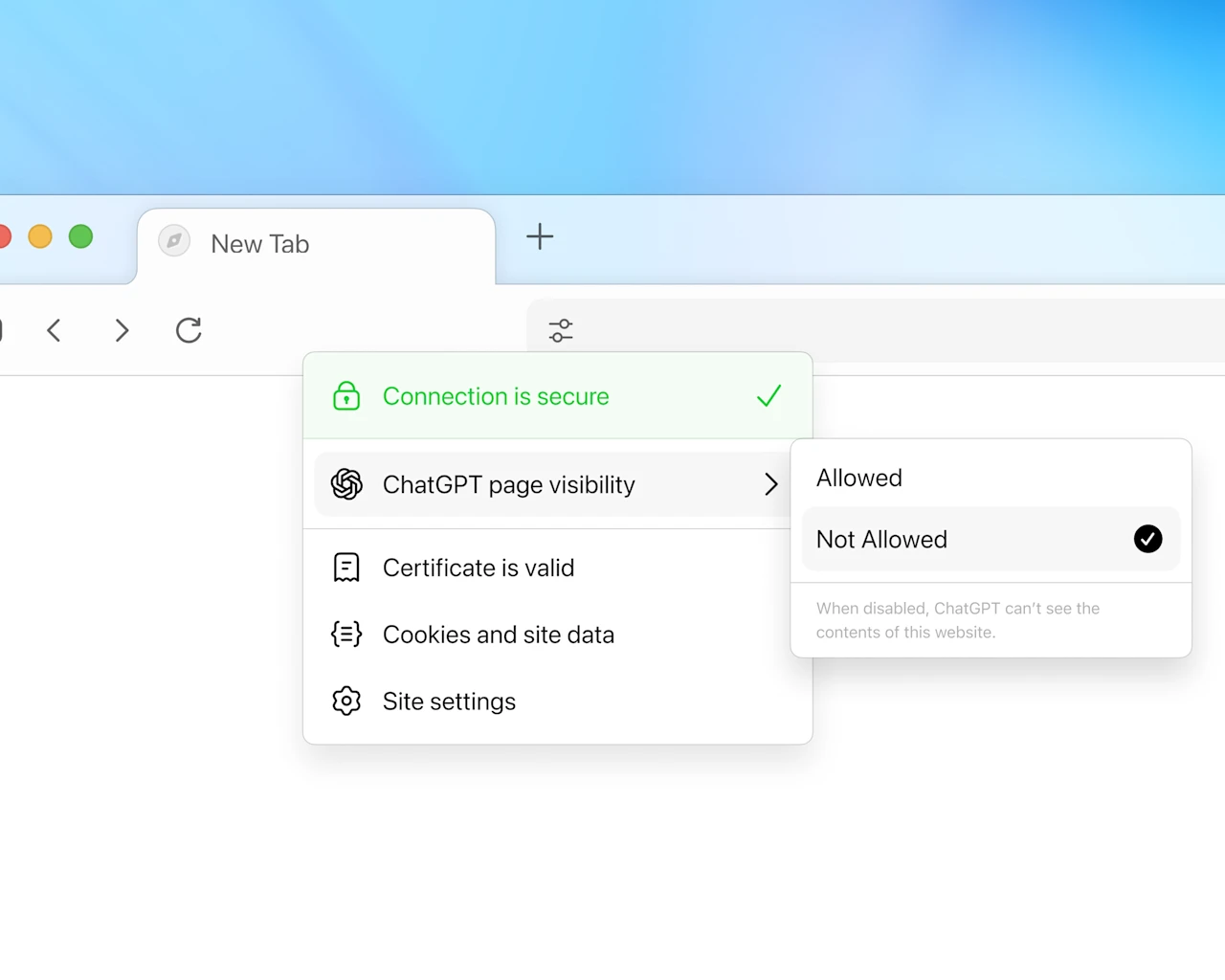The height and width of the screenshot is (980, 1225).
Task: Open Site settings via the gear icon
Action: 345,701
